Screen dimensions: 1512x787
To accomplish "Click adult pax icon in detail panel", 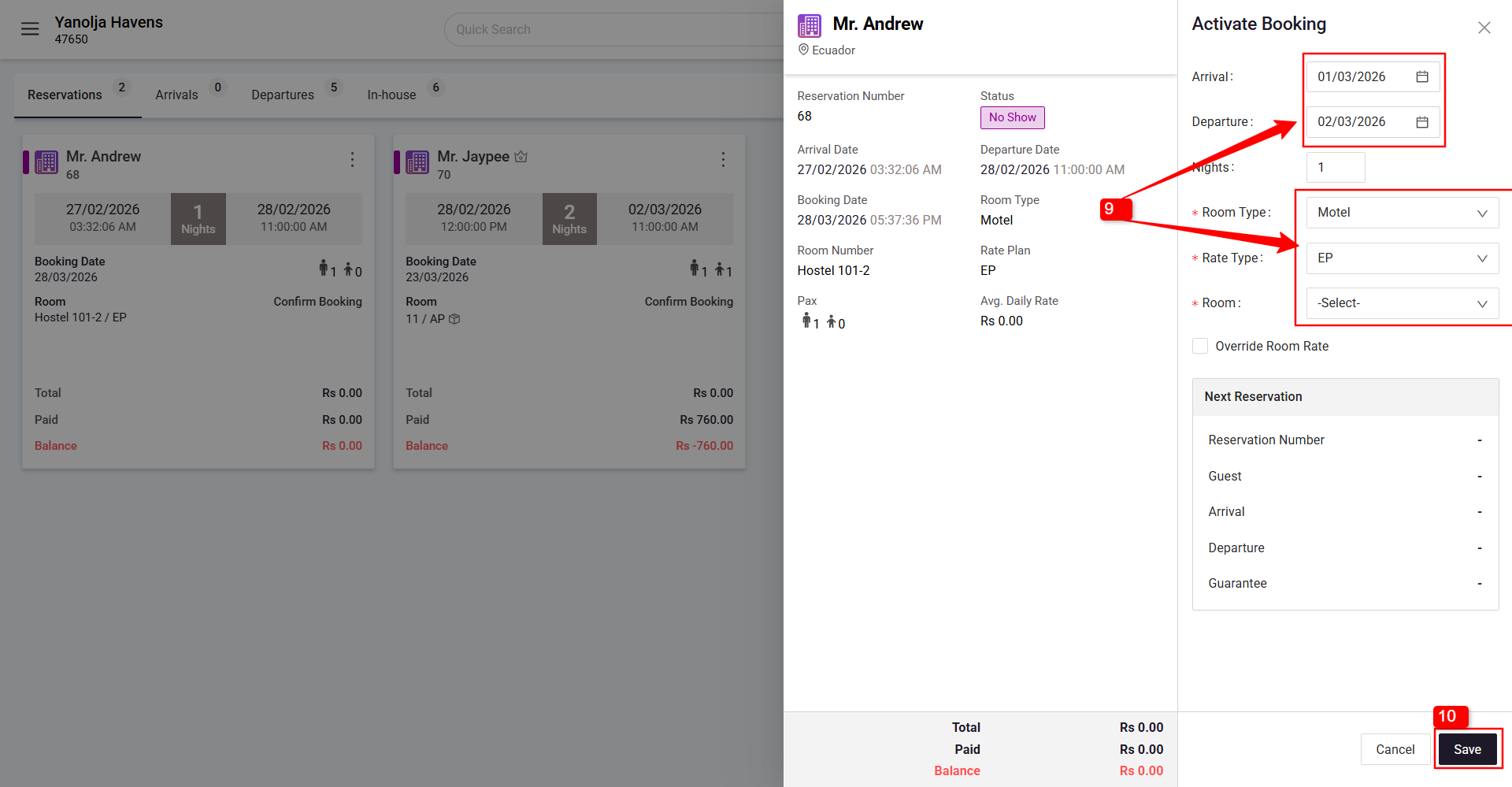I will [806, 320].
